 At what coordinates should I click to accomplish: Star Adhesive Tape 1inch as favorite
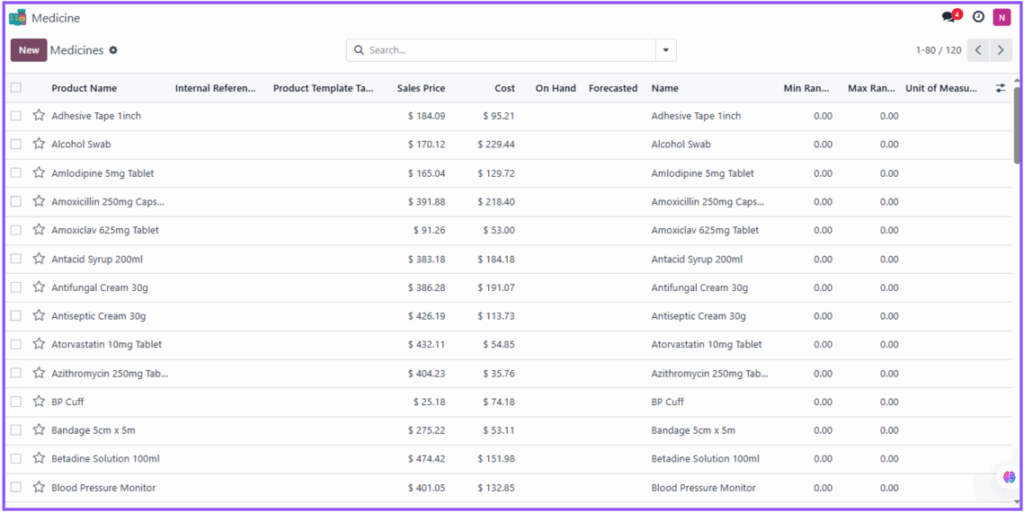click(39, 116)
